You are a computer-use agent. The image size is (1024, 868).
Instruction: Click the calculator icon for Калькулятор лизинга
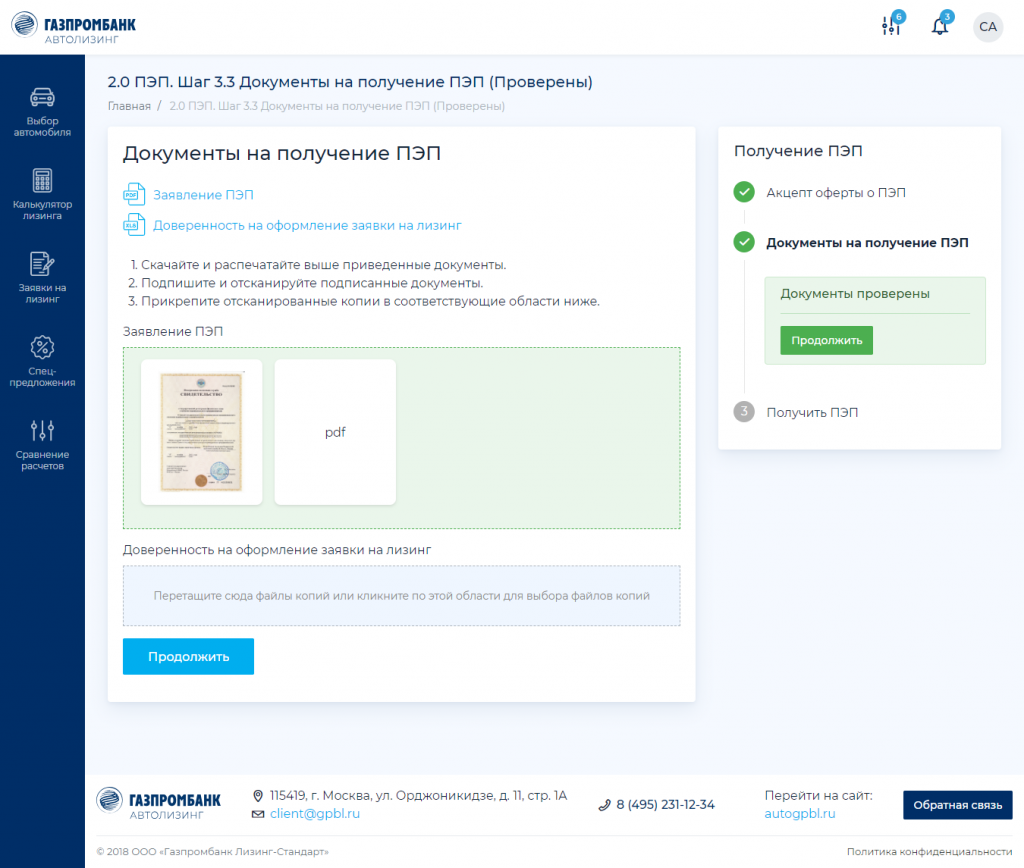tap(42, 180)
